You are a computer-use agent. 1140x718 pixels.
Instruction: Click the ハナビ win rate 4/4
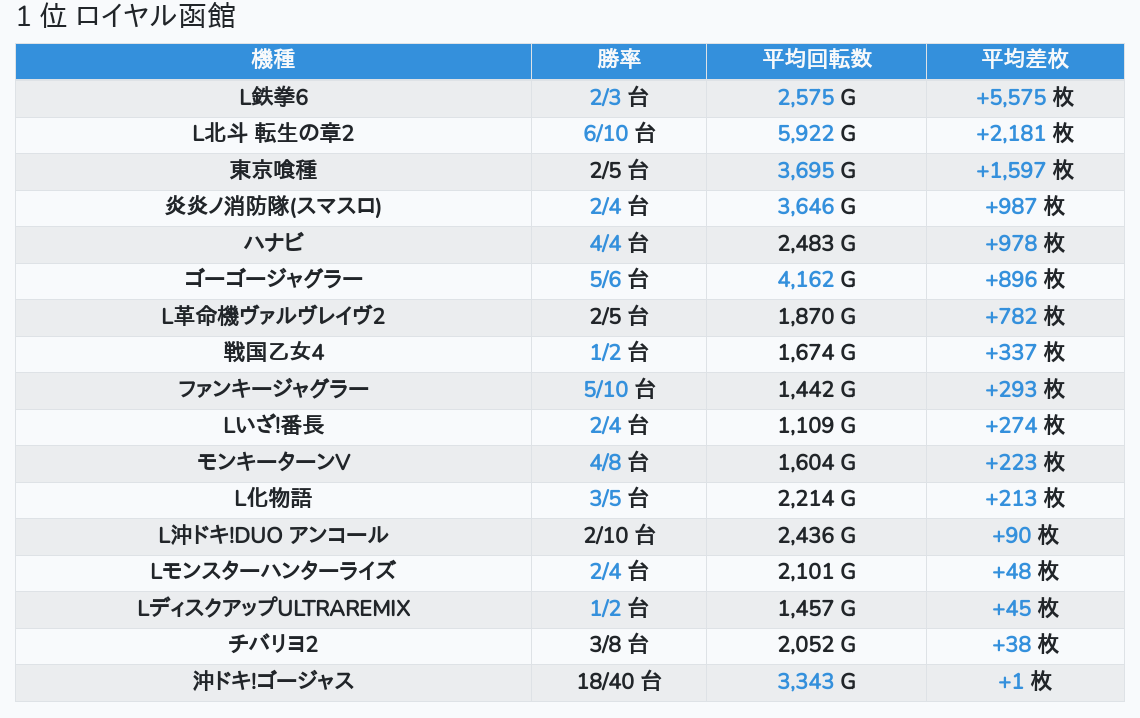606,243
